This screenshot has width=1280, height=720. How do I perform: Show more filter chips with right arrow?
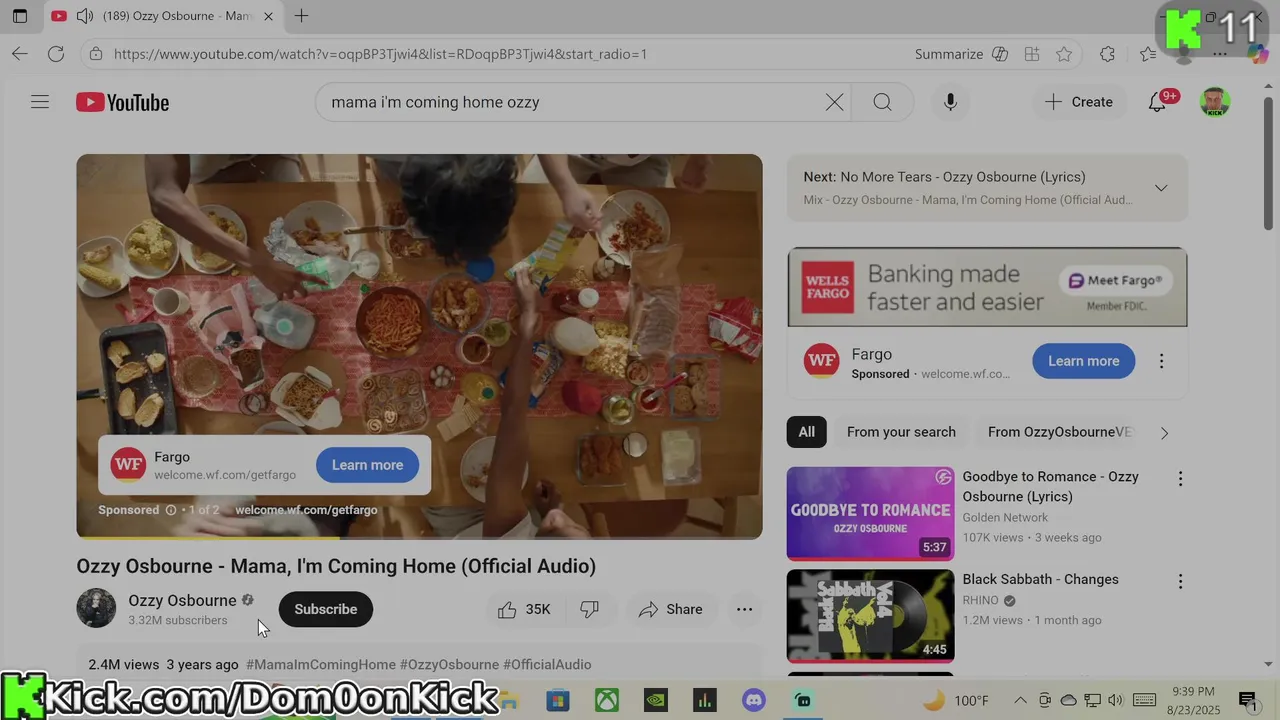[1164, 433]
